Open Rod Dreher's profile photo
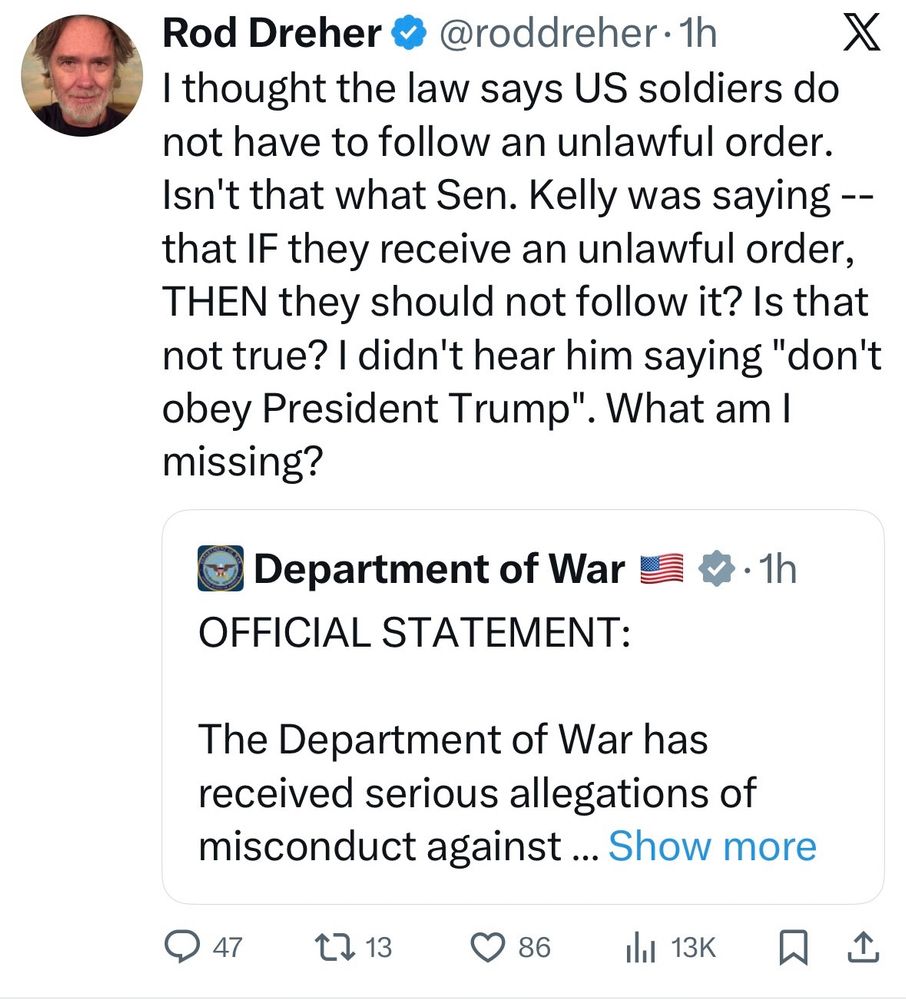Image resolution: width=906 pixels, height=1000 pixels. click(83, 77)
